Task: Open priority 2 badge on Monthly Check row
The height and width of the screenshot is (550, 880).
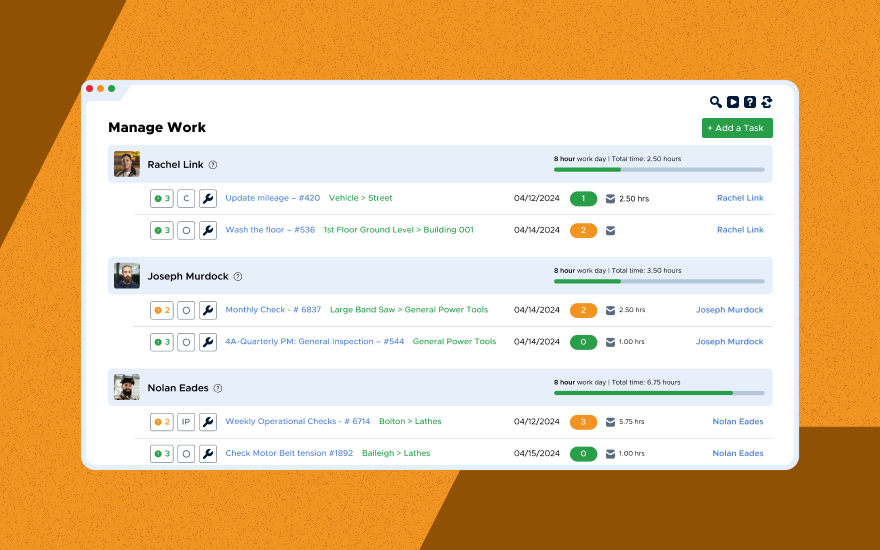Action: tap(162, 310)
